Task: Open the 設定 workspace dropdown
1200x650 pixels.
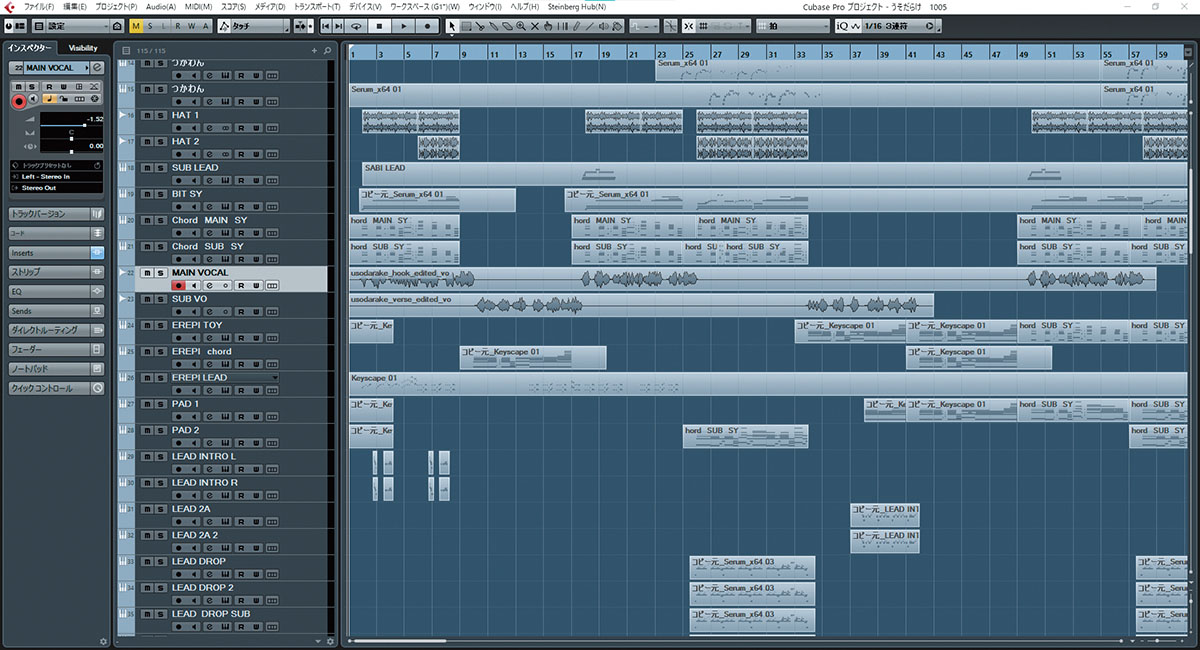Action: tap(77, 25)
